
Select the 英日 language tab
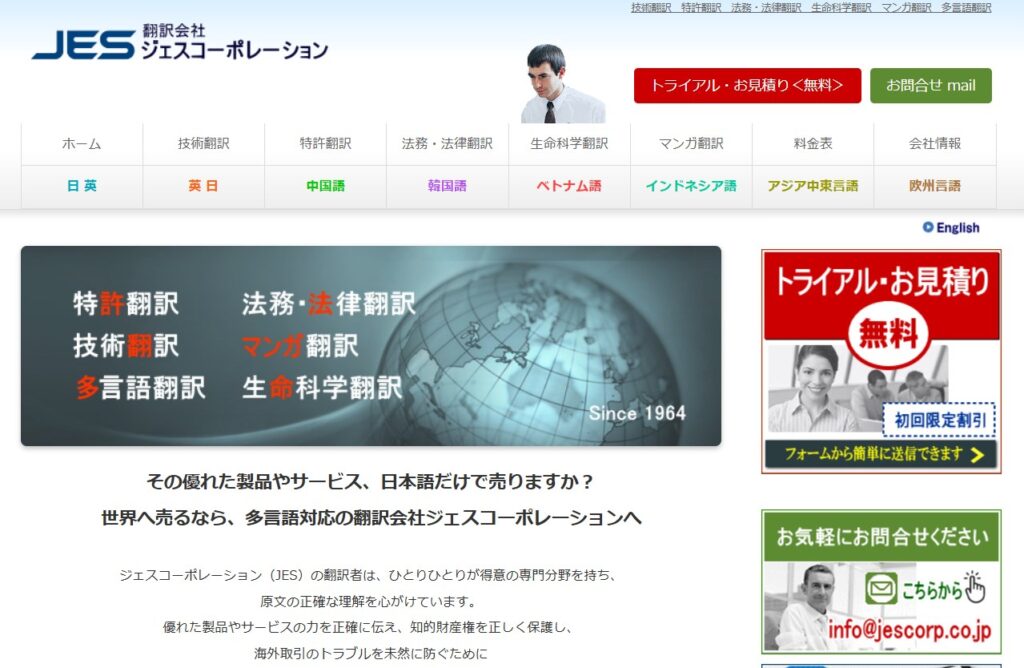204,186
